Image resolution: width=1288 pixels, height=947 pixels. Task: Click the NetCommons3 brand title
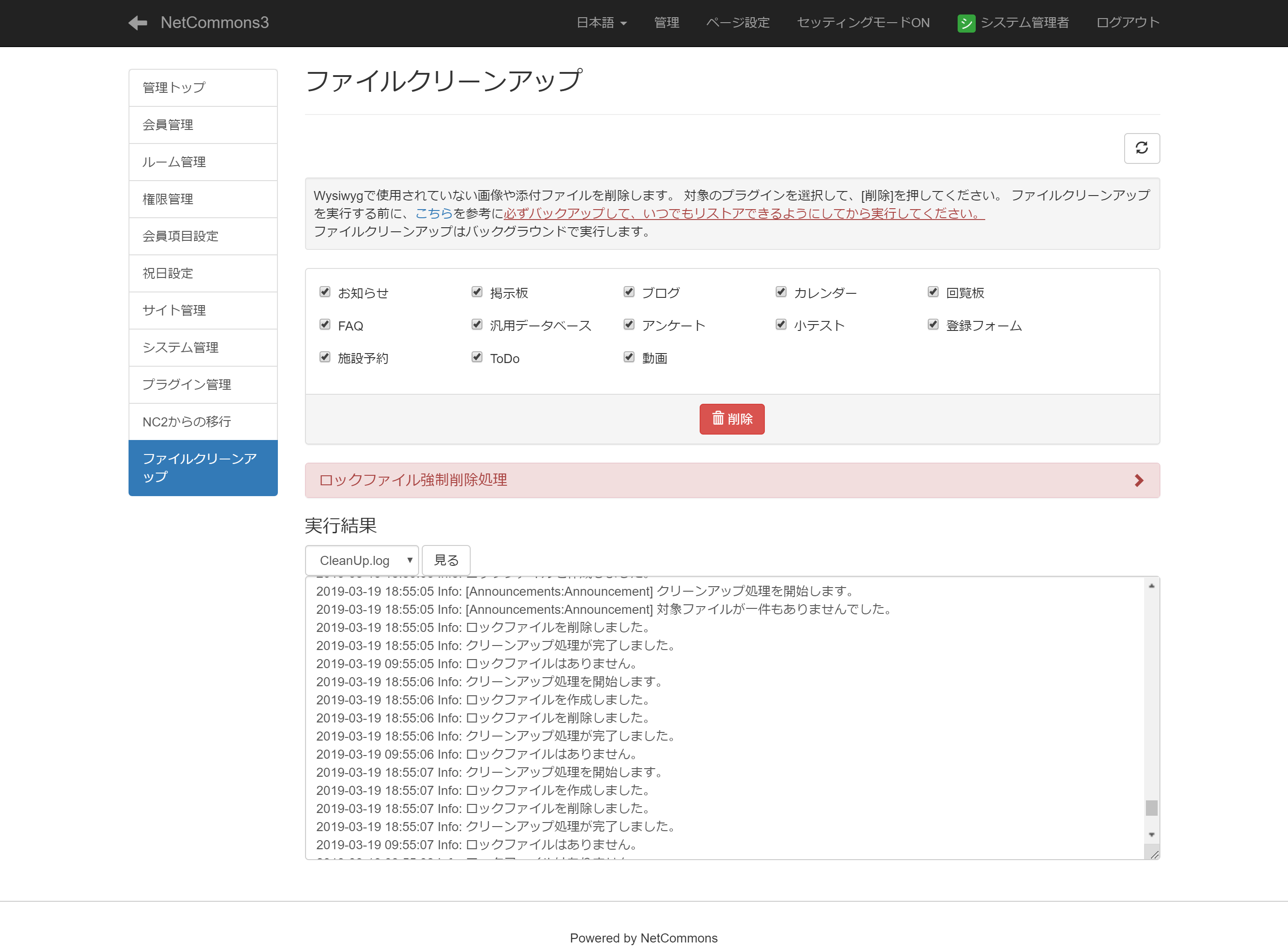[x=214, y=22]
